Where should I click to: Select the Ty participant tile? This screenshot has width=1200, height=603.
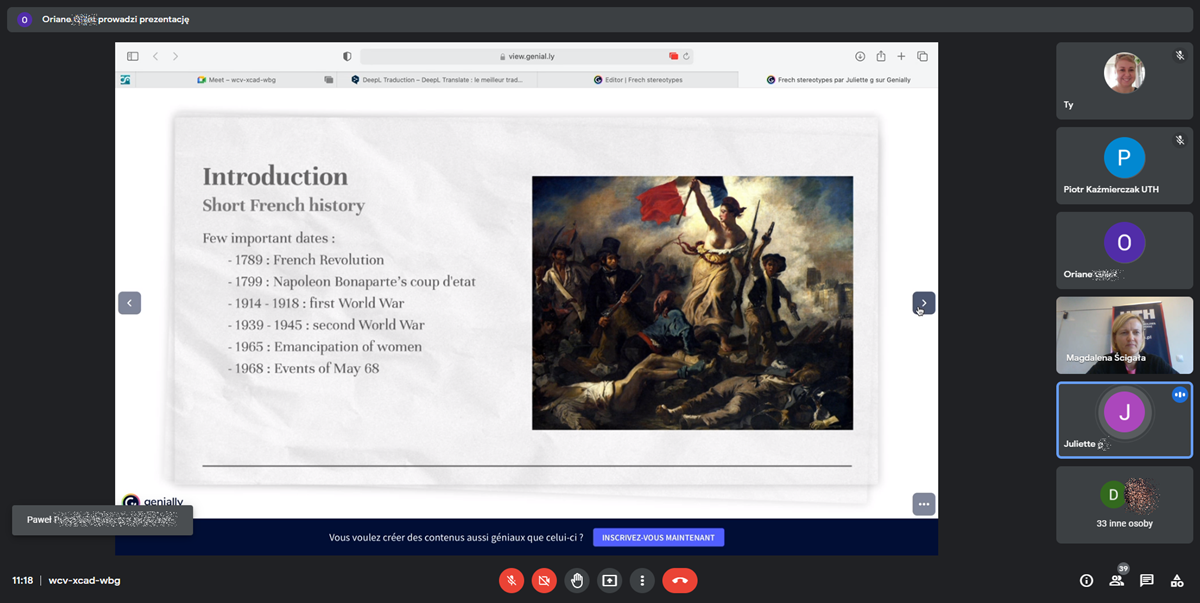click(x=1124, y=81)
